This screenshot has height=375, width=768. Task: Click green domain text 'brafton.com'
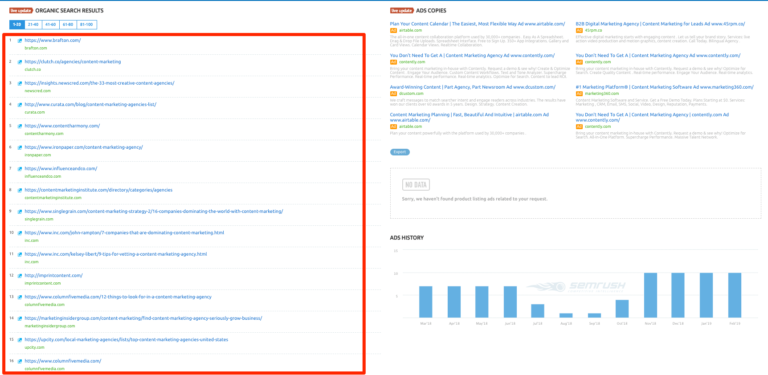[x=36, y=48]
